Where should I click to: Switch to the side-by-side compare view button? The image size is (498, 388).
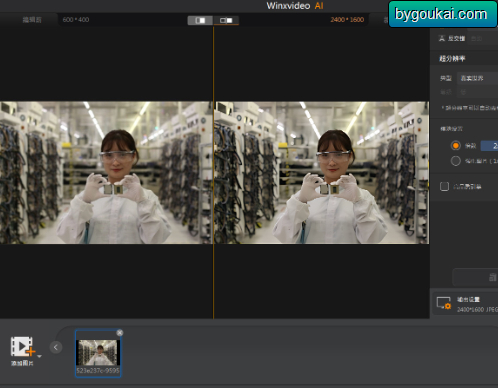tap(226, 20)
